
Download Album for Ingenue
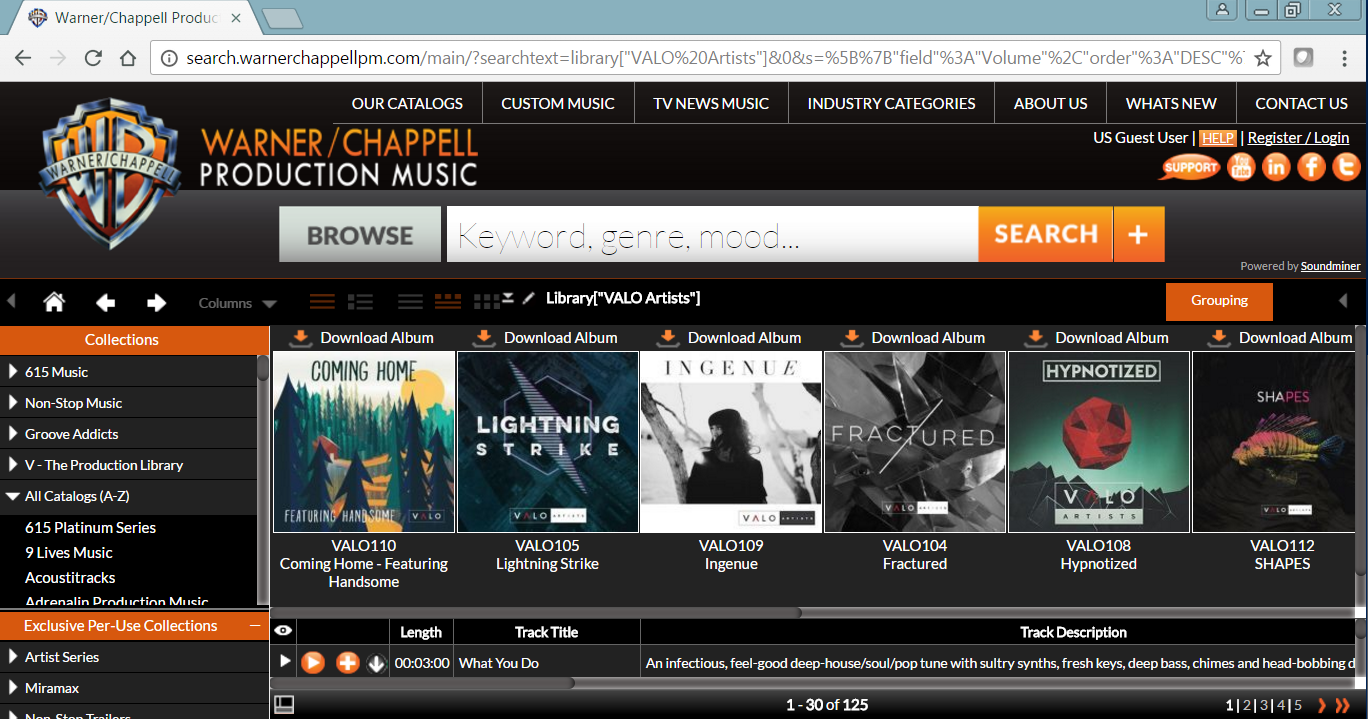click(x=730, y=337)
